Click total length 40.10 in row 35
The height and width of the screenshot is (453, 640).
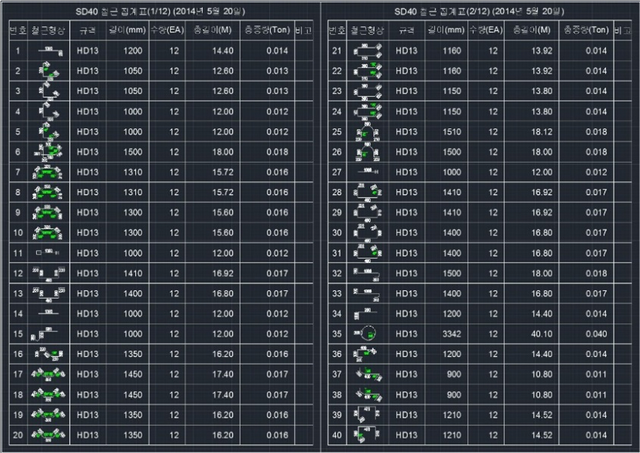tap(542, 334)
